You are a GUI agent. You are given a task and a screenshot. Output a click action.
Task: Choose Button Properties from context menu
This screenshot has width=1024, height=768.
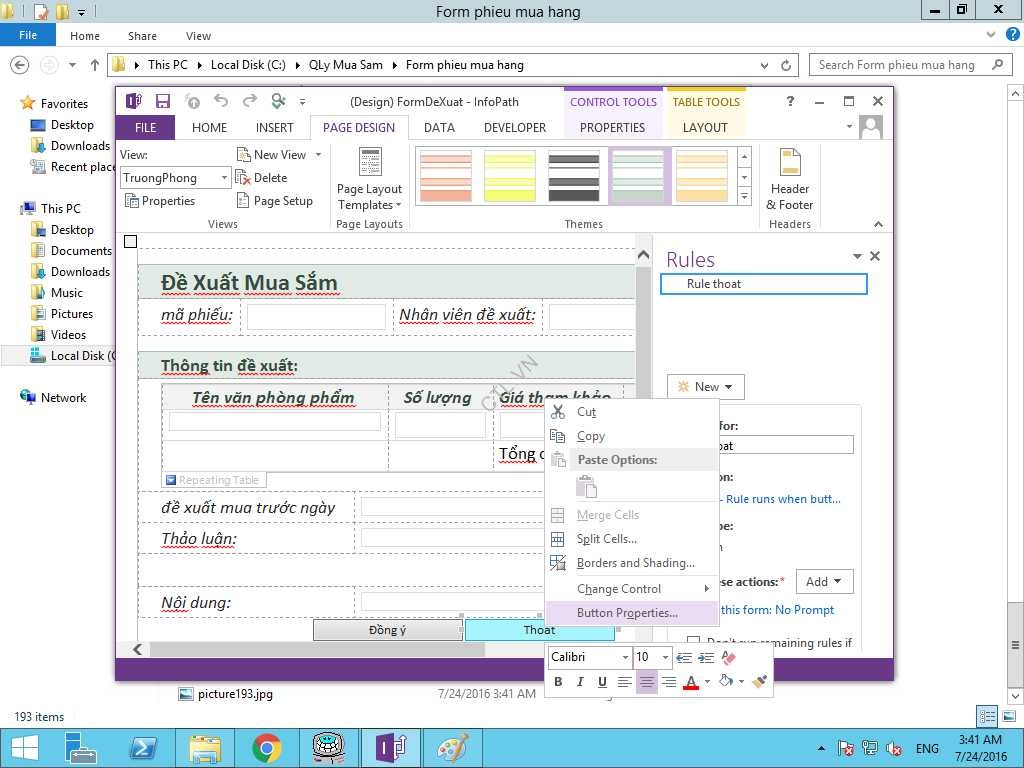[627, 613]
